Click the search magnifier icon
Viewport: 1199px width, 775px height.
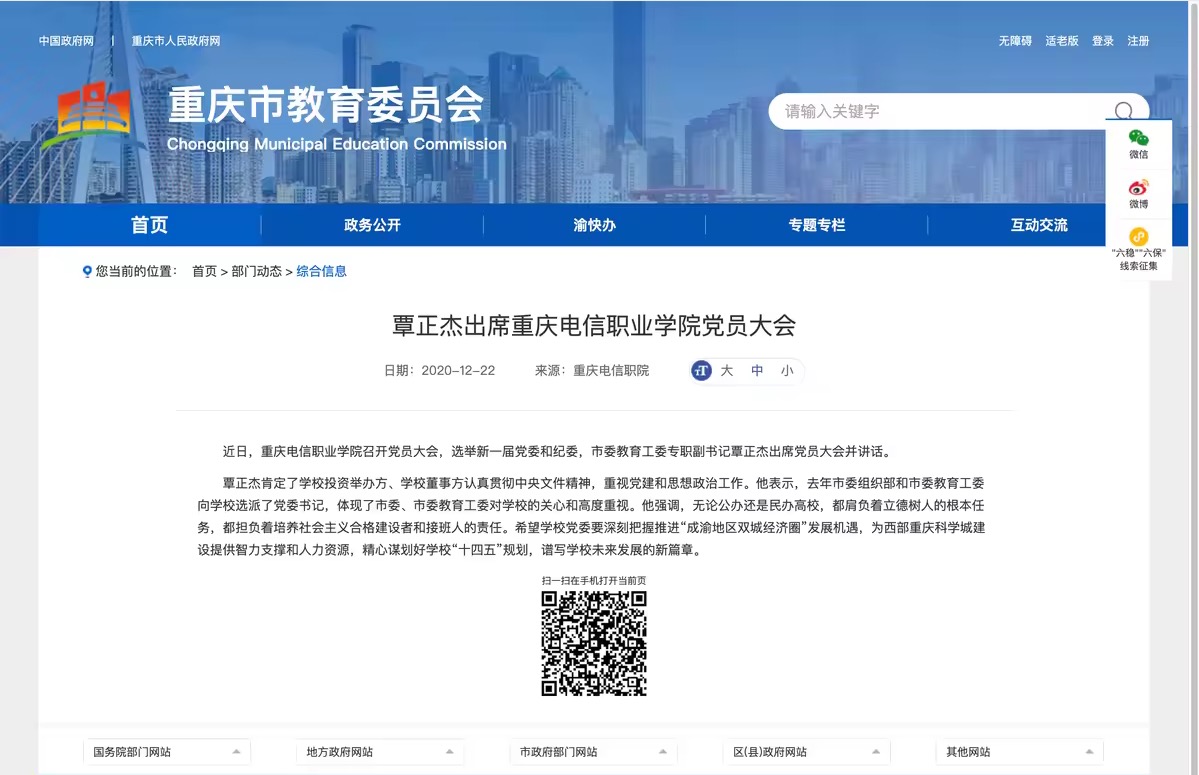pyautogui.click(x=1124, y=111)
